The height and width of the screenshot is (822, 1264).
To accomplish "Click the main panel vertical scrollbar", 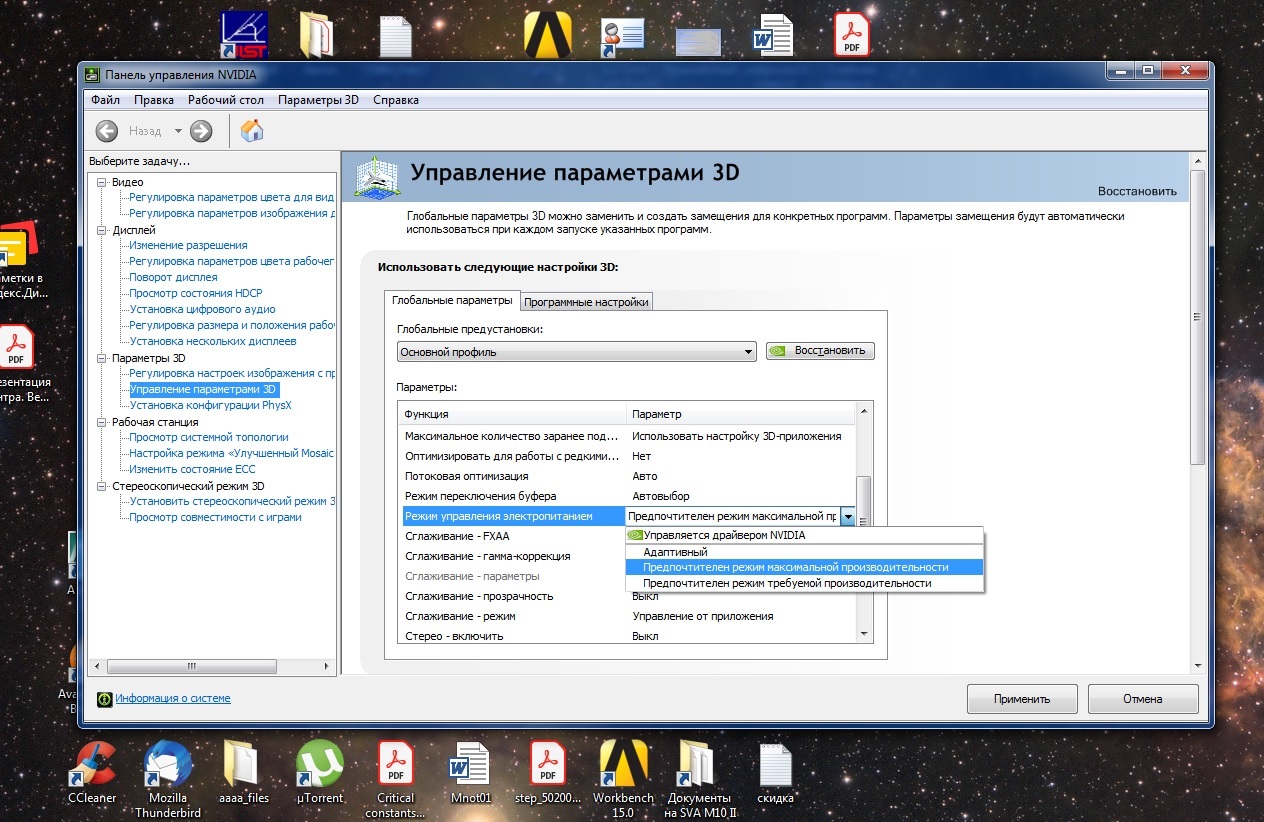I will click(1198, 318).
